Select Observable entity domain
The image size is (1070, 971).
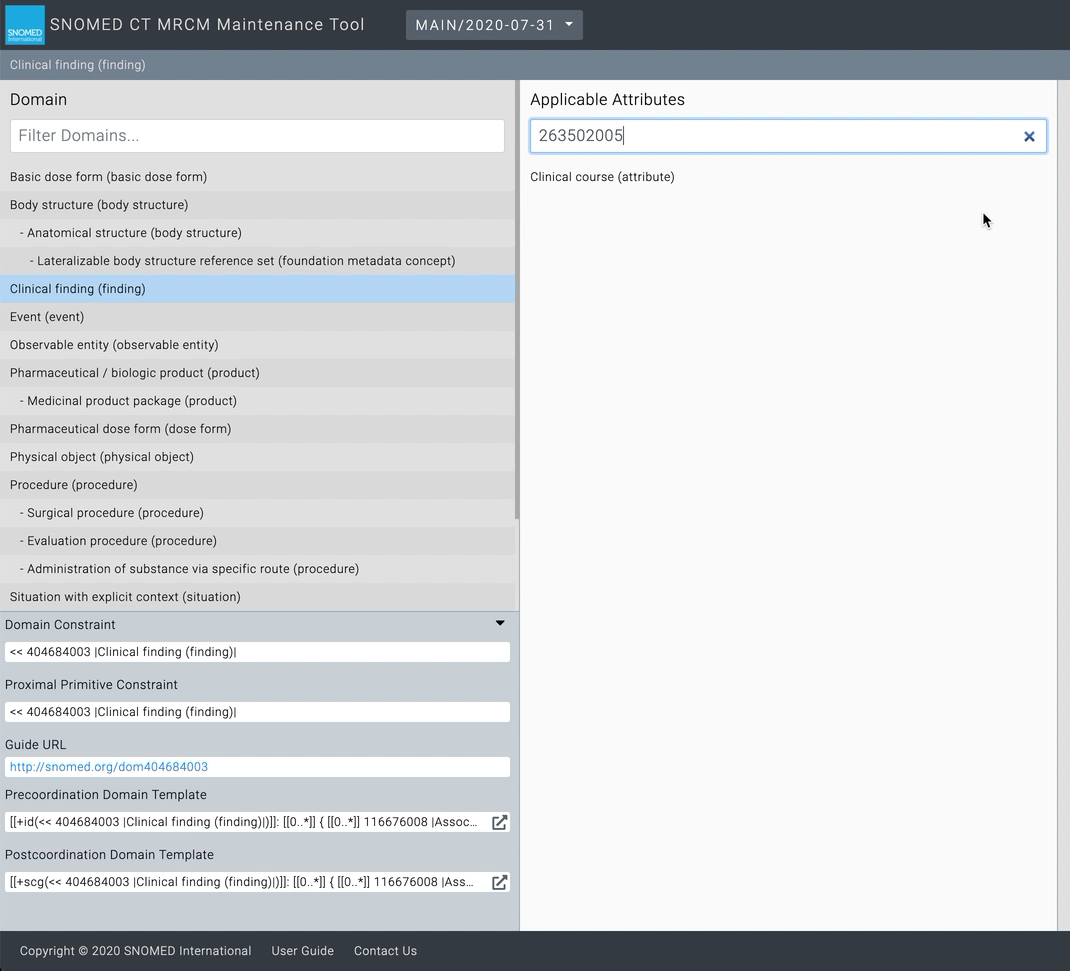(257, 345)
